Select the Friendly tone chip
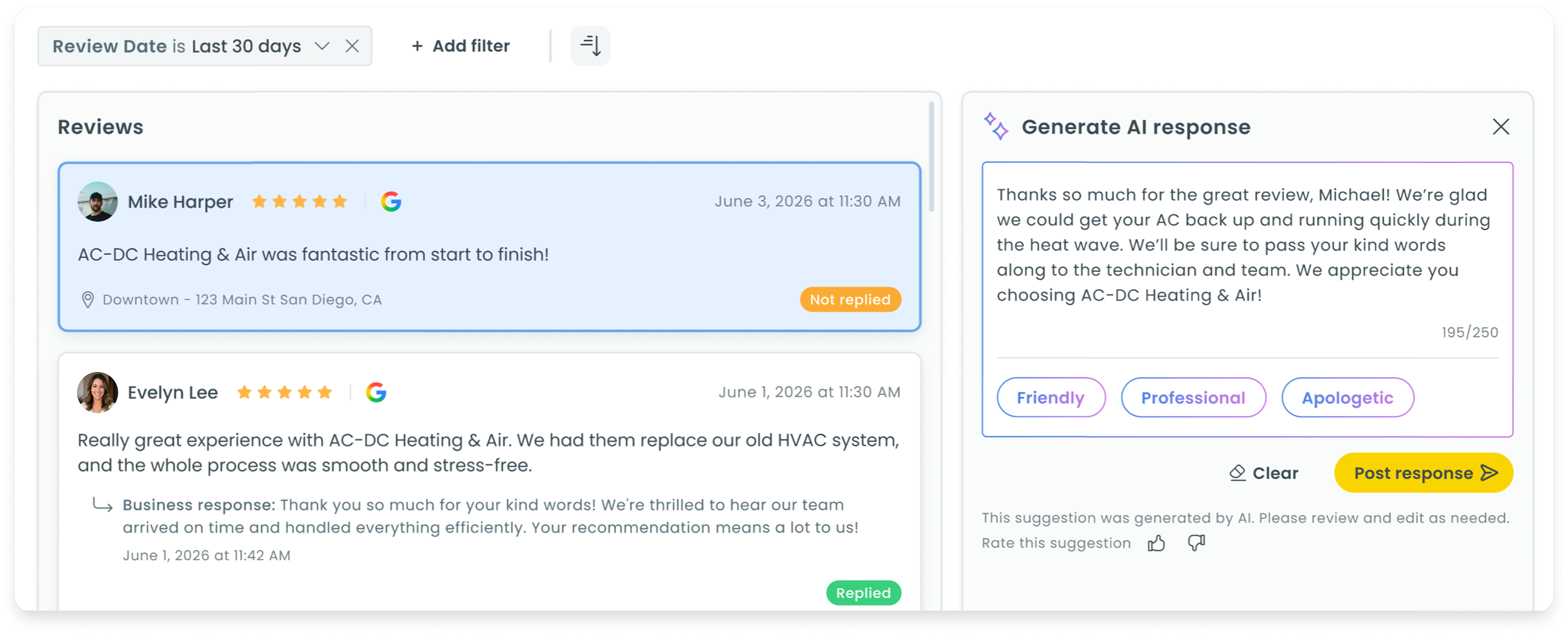This screenshot has width=1568, height=635. 1051,398
